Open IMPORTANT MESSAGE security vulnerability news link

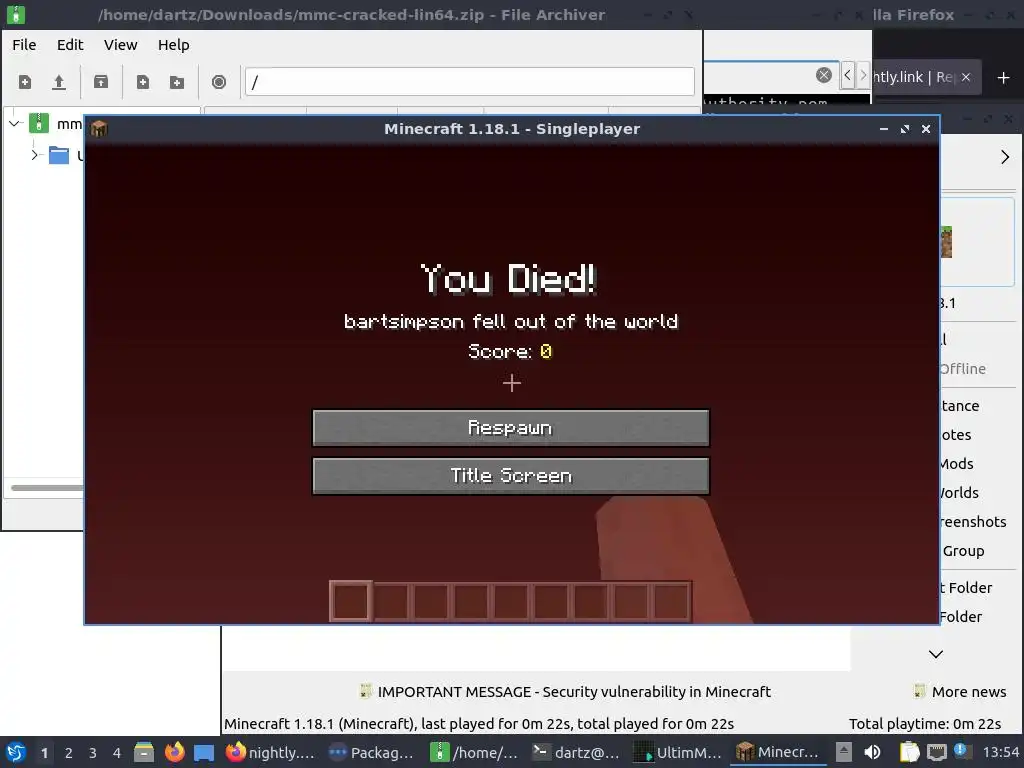pyautogui.click(x=574, y=692)
